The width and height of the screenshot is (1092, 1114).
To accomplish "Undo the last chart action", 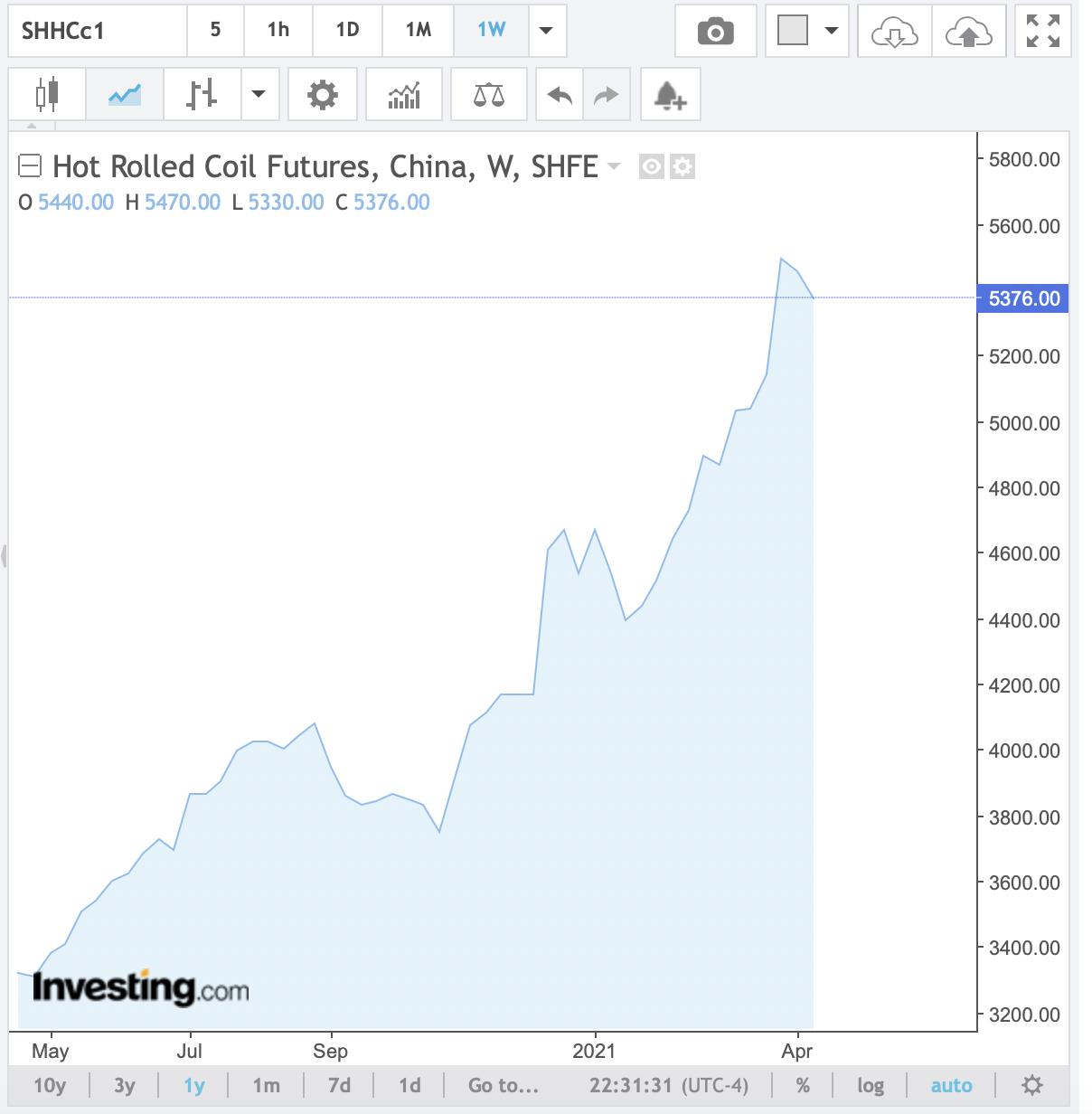I will [560, 94].
